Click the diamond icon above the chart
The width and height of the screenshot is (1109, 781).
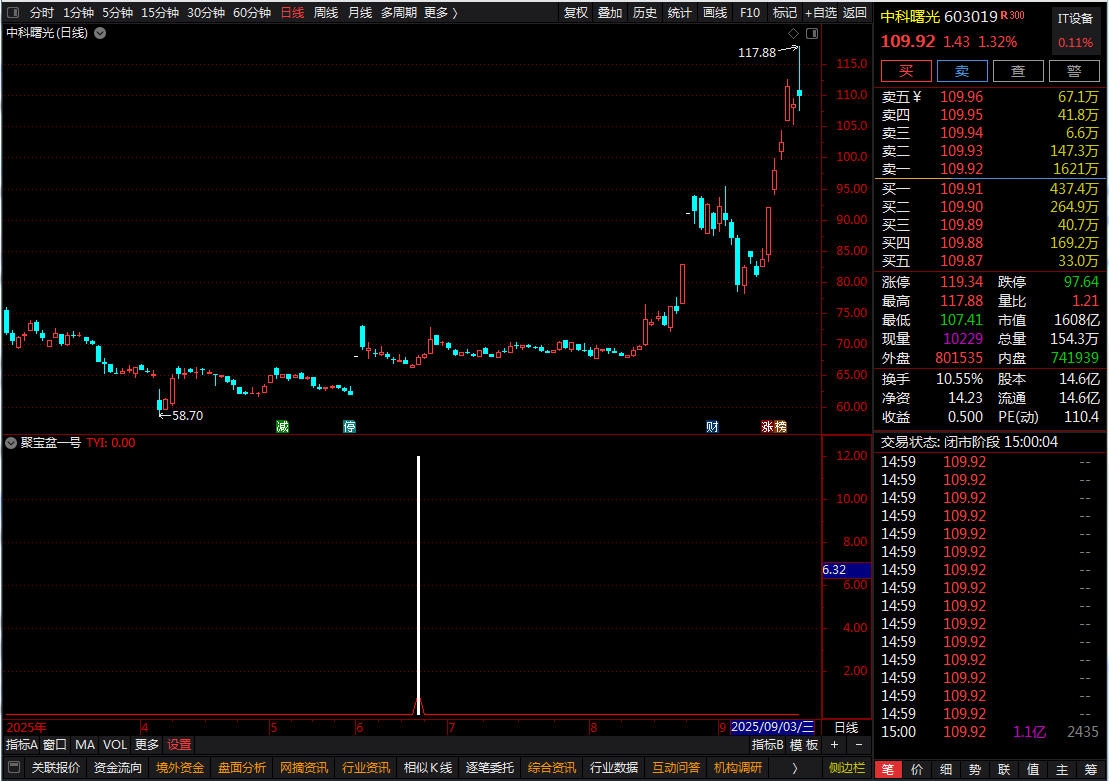pyautogui.click(x=794, y=33)
